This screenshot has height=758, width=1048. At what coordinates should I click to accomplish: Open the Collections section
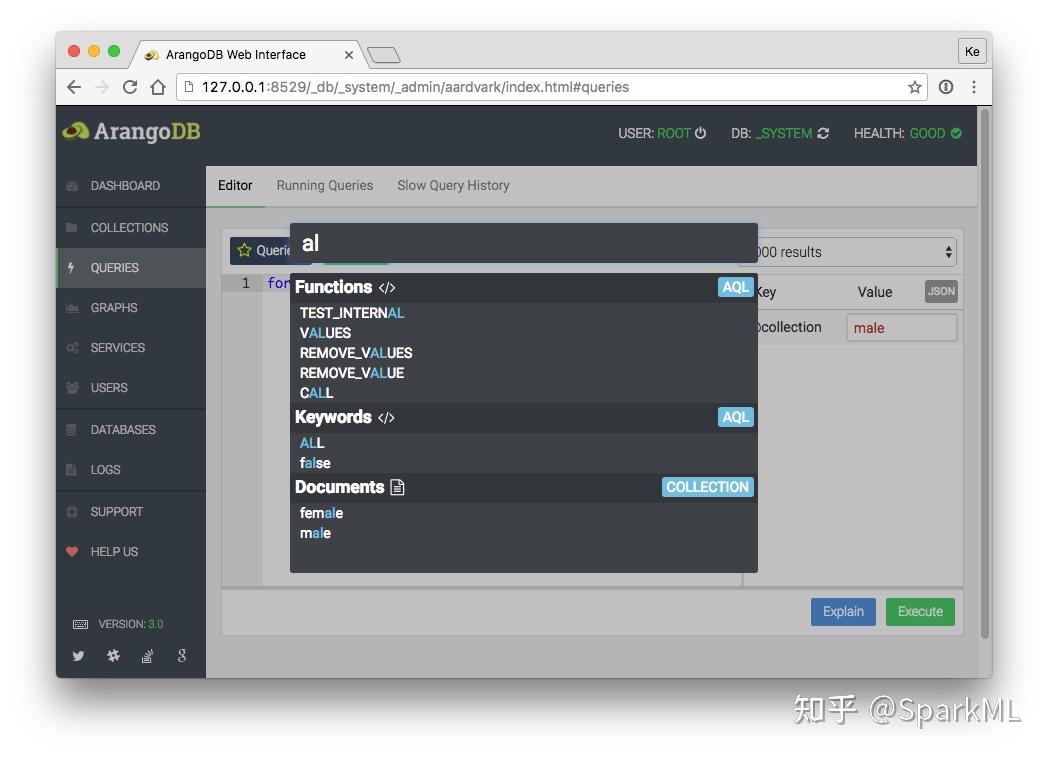pyautogui.click(x=127, y=227)
